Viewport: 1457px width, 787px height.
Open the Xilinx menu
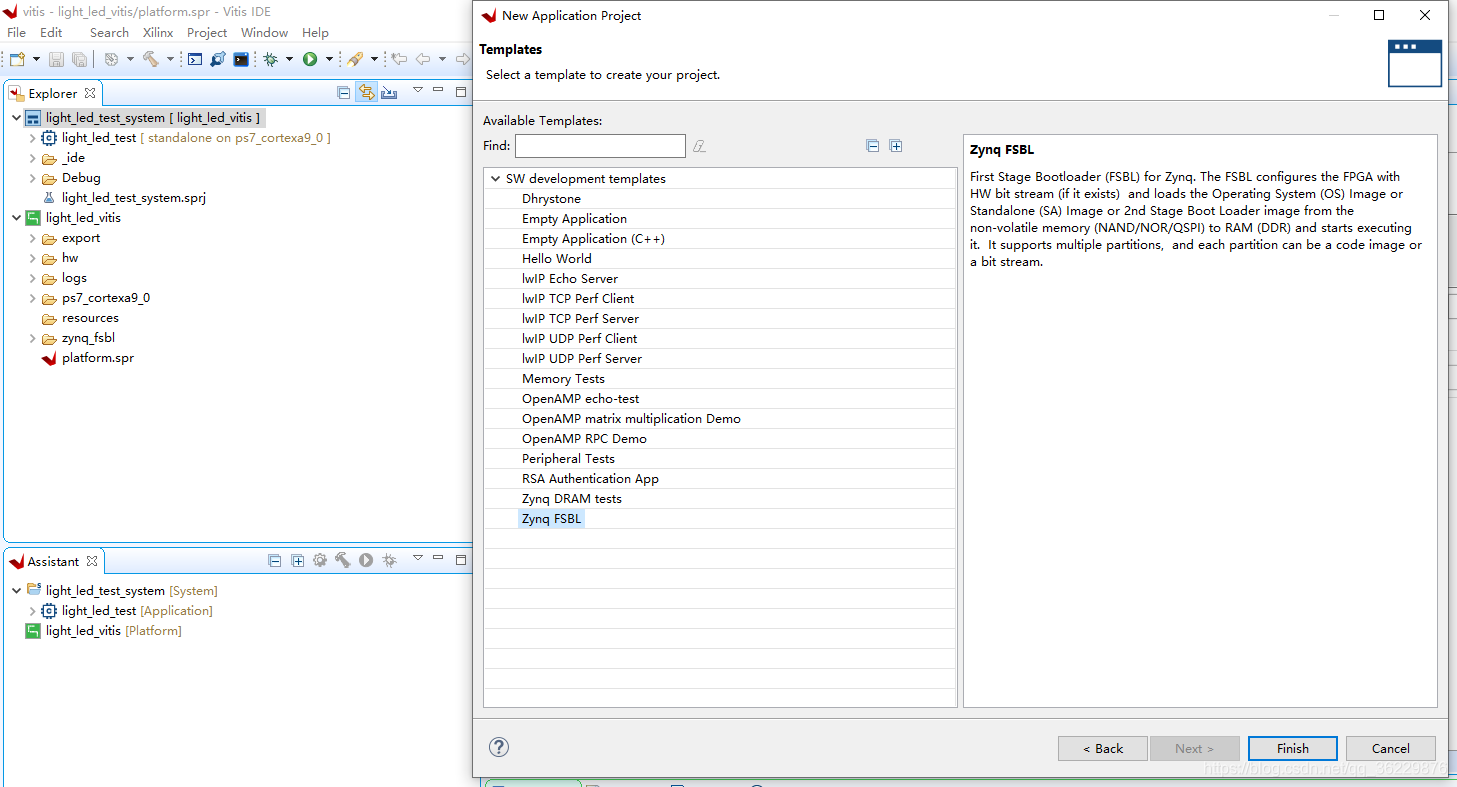[x=158, y=33]
